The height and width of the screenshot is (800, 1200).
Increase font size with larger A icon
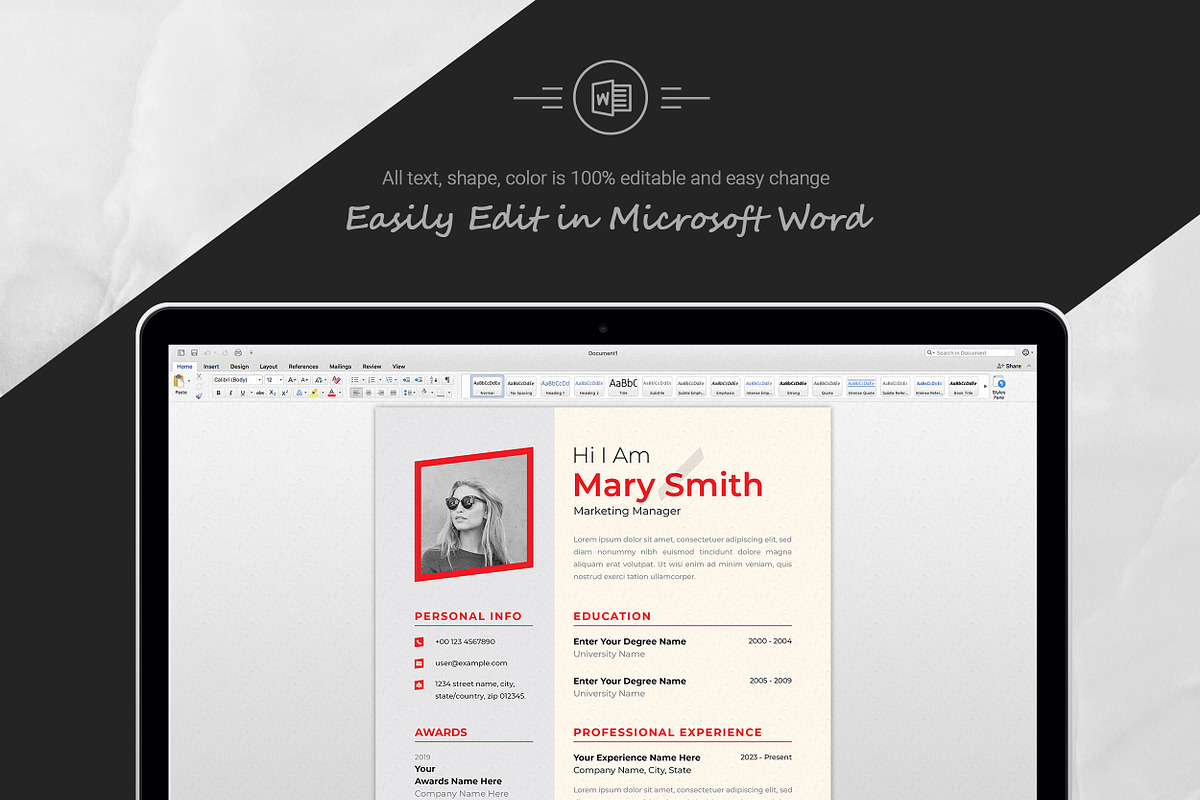pyautogui.click(x=292, y=380)
